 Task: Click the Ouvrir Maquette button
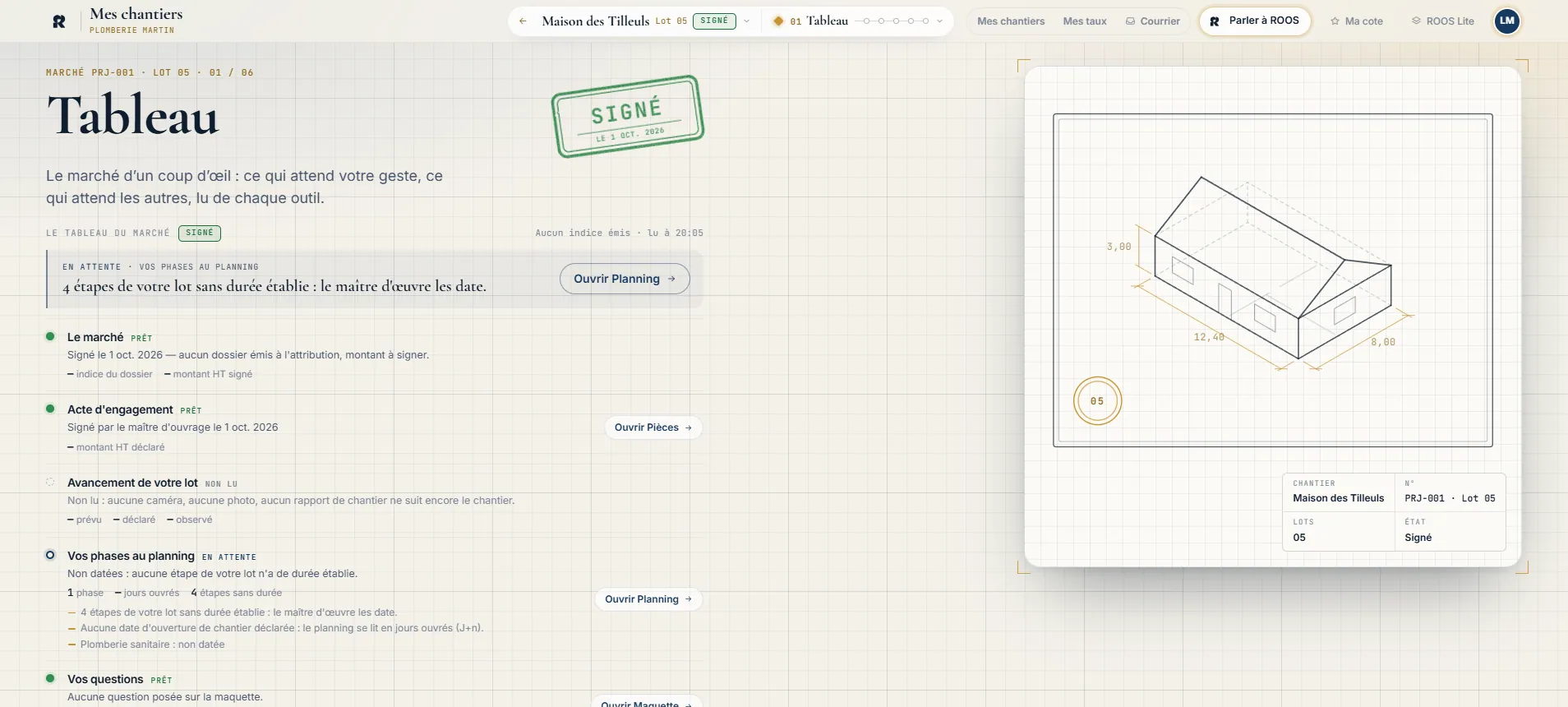click(647, 702)
